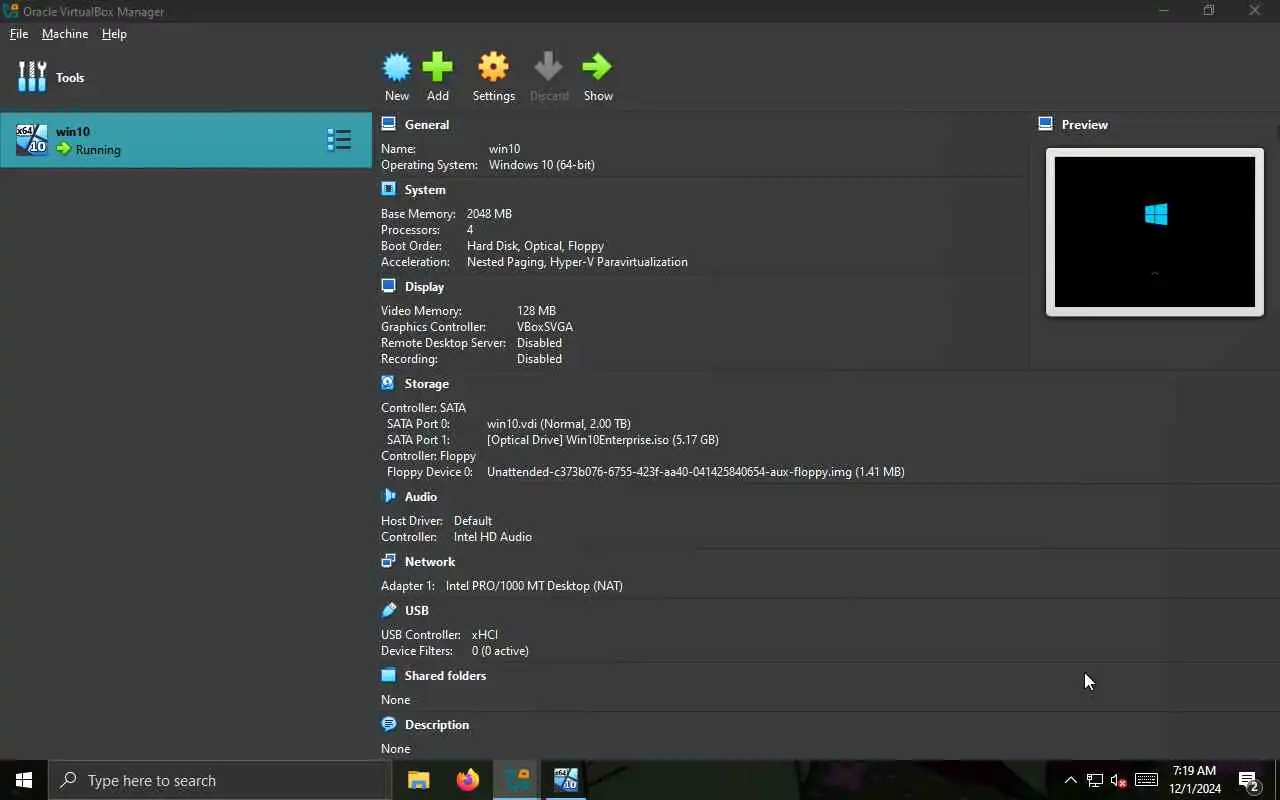
Task: Open Settings with the orange gear icon
Action: (x=493, y=67)
